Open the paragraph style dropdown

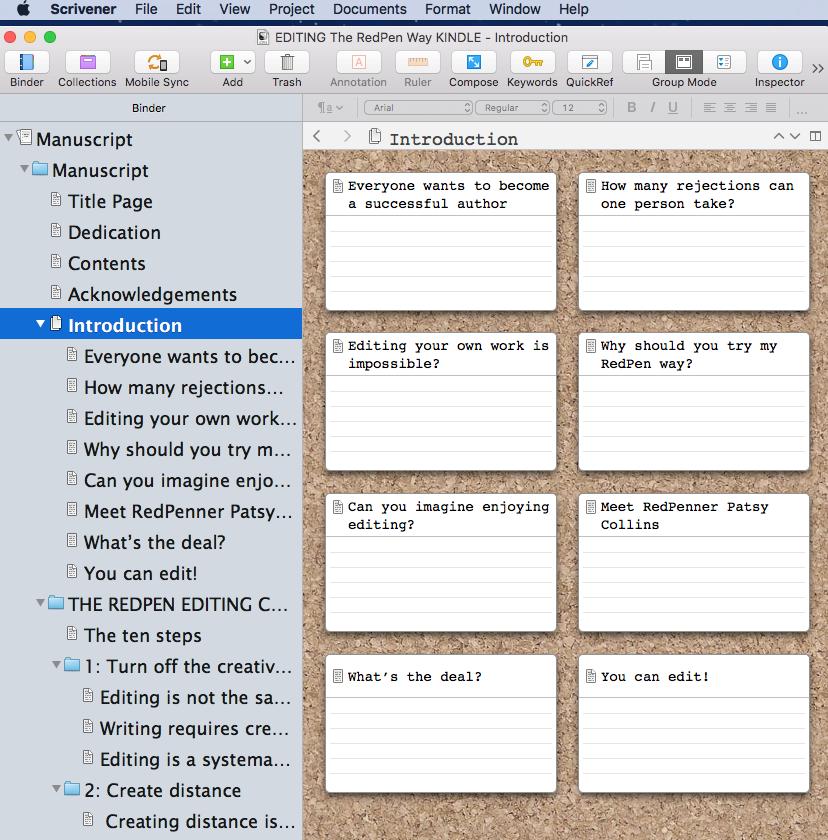tap(330, 108)
